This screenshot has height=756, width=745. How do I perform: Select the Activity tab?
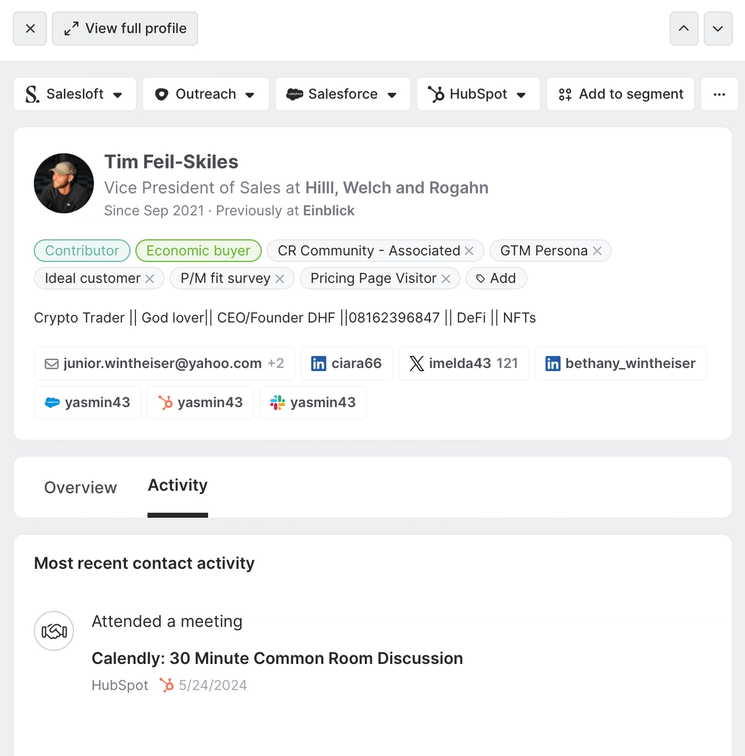tap(177, 486)
